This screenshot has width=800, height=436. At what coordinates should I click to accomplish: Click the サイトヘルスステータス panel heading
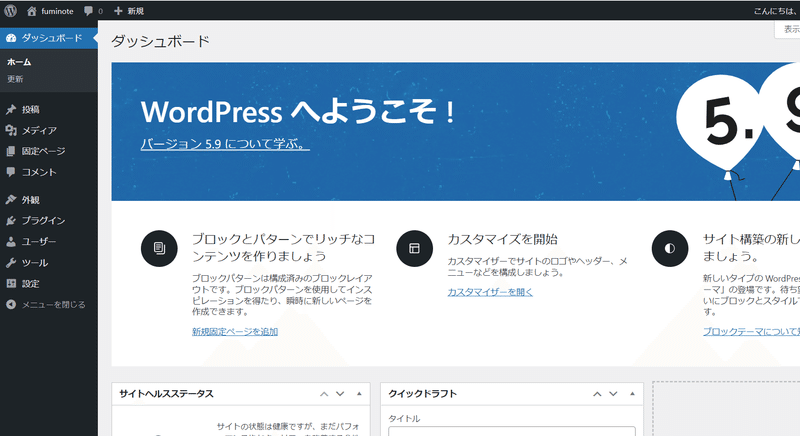166,394
